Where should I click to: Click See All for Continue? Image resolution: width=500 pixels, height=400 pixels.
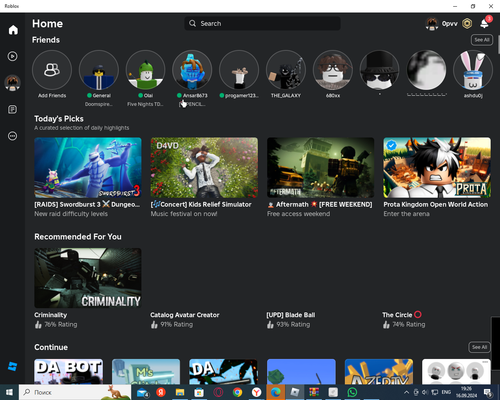click(x=479, y=347)
